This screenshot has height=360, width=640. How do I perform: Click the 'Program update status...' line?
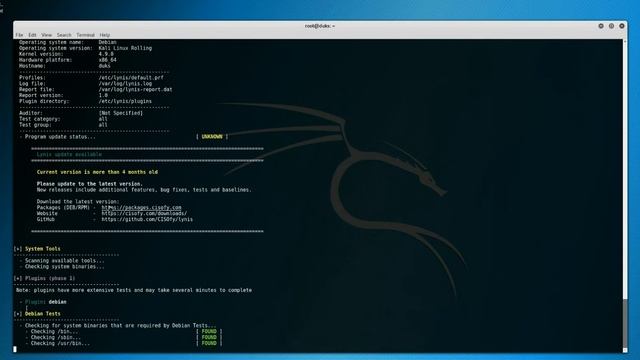[60, 137]
